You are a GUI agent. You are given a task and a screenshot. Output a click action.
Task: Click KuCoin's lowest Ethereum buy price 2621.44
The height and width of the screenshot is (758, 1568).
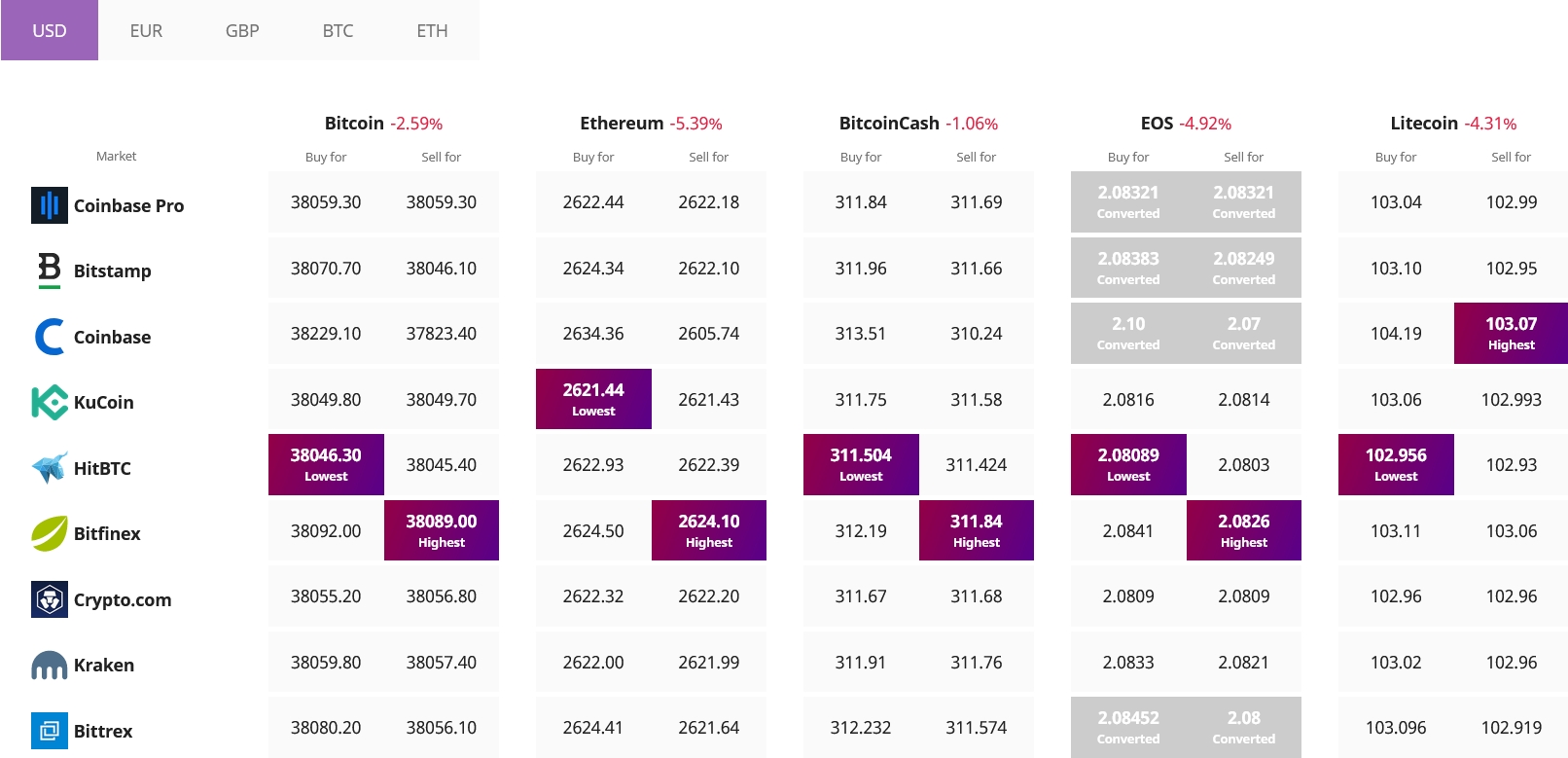coord(593,399)
